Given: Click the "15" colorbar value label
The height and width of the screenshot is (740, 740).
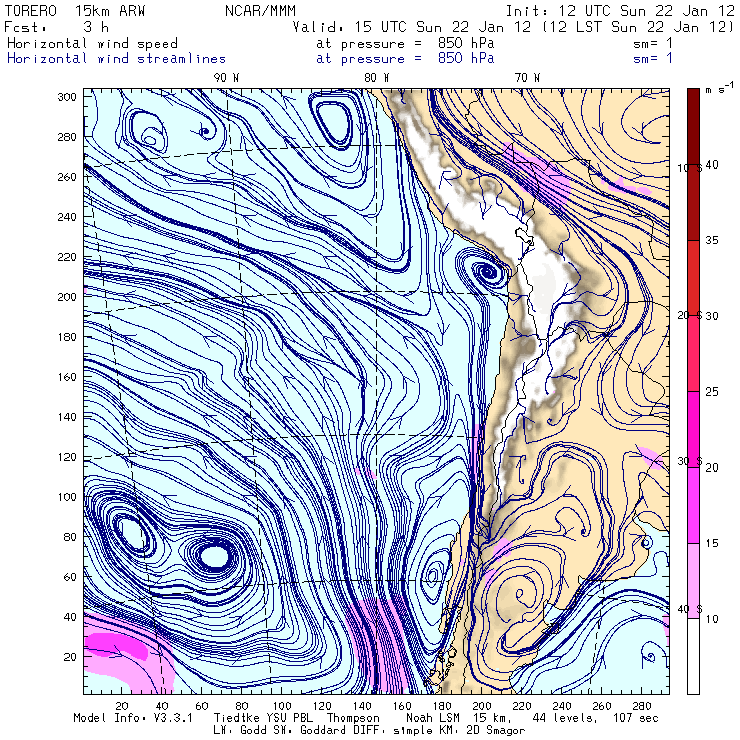Looking at the screenshot, I should (712, 543).
